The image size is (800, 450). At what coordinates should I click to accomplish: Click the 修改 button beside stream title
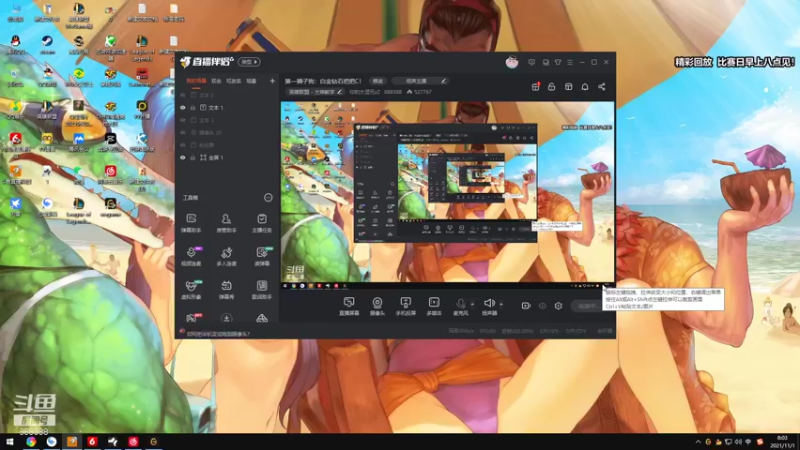pos(378,81)
